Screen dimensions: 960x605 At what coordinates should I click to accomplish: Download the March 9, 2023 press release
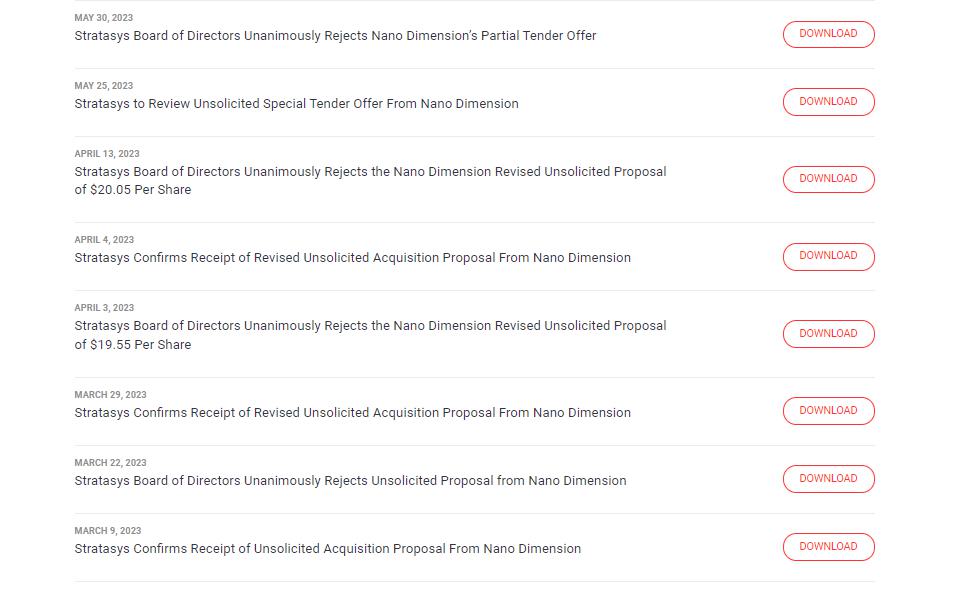(828, 547)
